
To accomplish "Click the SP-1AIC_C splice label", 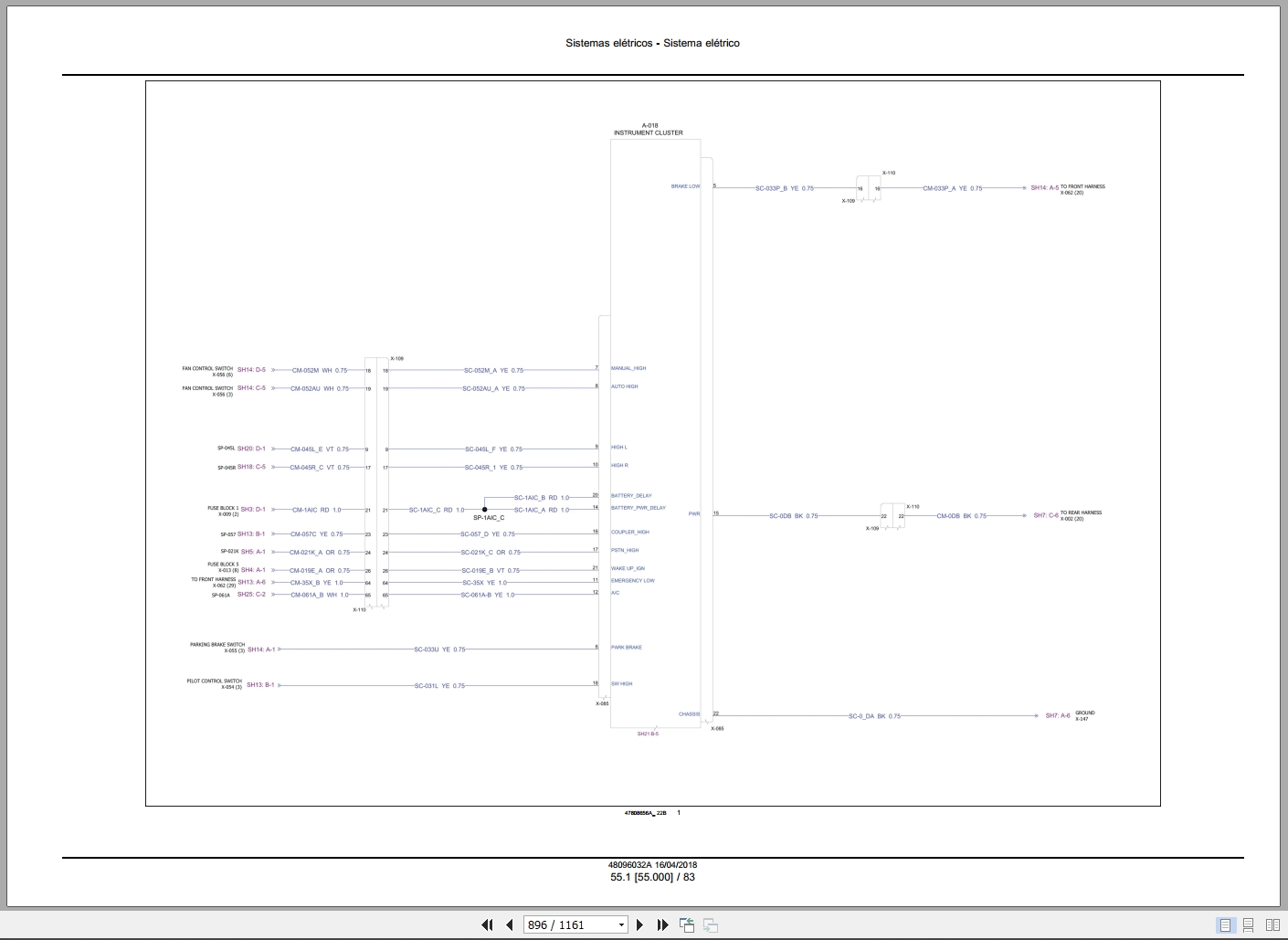I will pyautogui.click(x=489, y=518).
